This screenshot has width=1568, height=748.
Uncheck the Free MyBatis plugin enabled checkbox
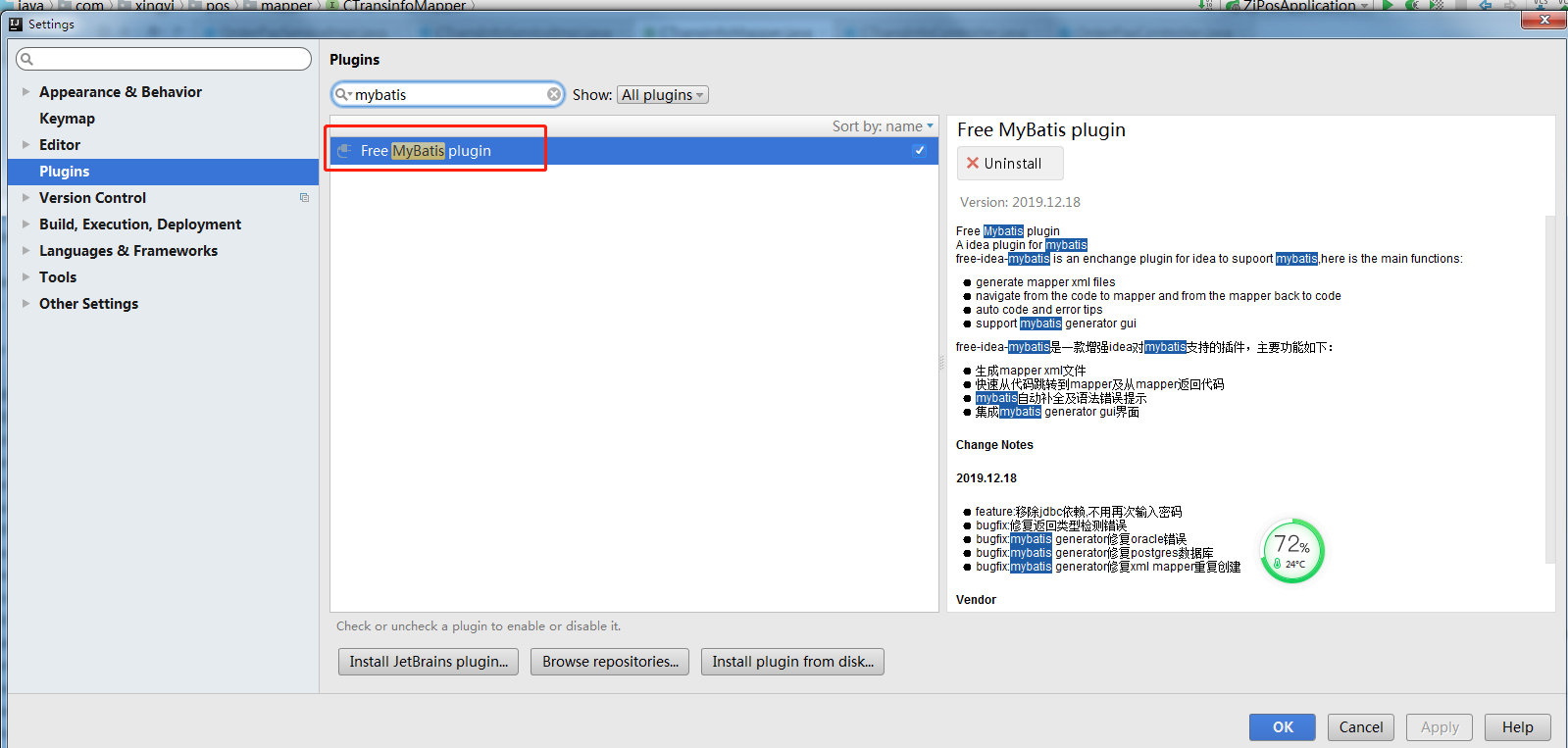point(919,150)
